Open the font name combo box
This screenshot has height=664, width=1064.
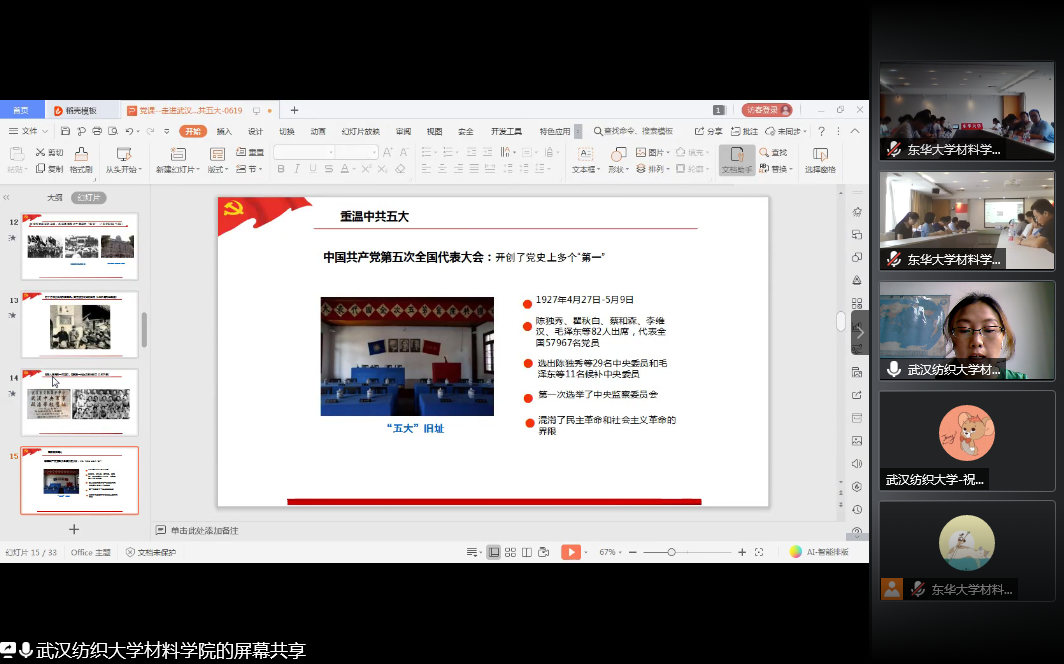(x=304, y=152)
